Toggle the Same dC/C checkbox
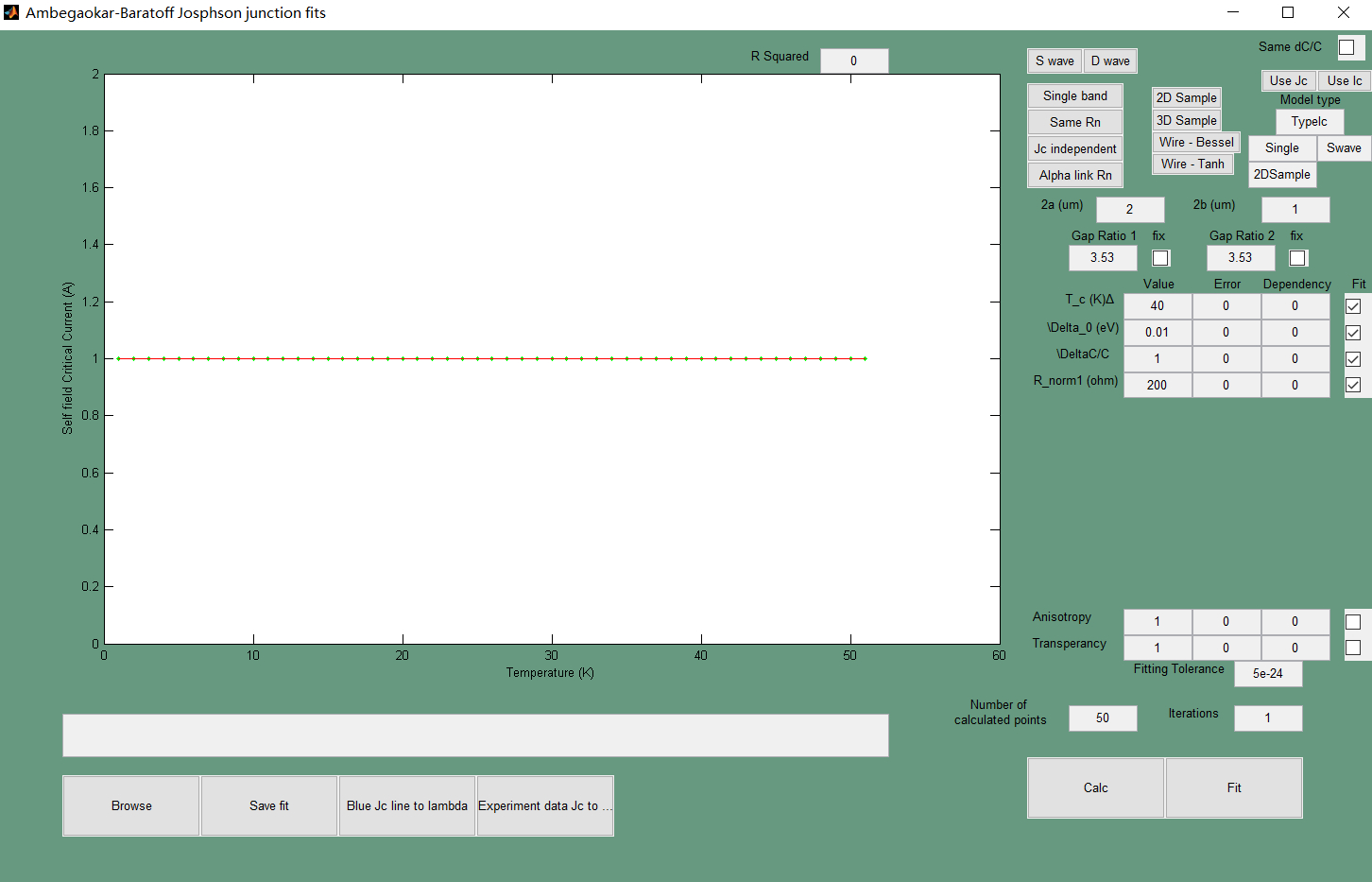Image resolution: width=1372 pixels, height=882 pixels. pos(1346,47)
